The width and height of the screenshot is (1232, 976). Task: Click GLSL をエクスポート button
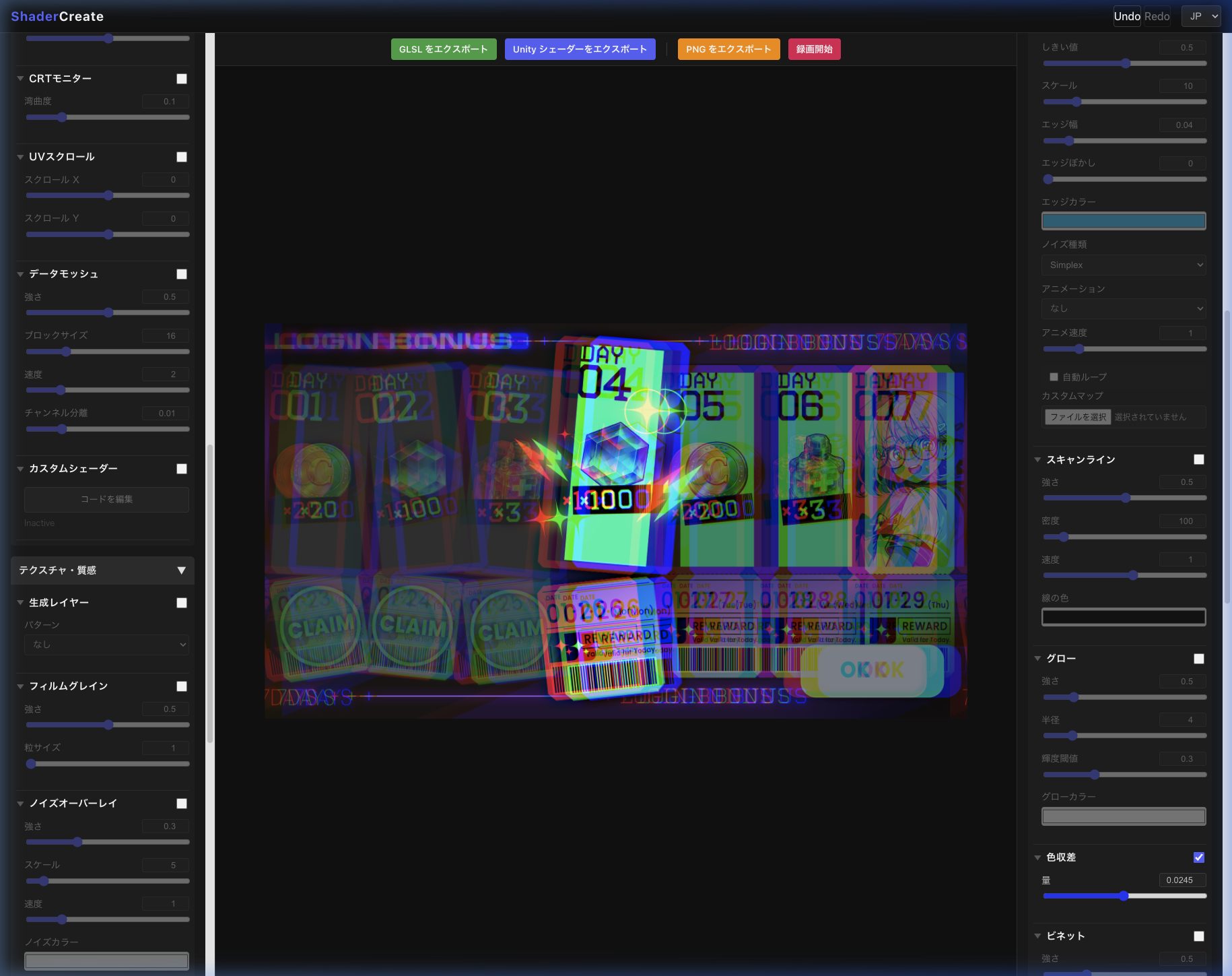click(x=444, y=49)
